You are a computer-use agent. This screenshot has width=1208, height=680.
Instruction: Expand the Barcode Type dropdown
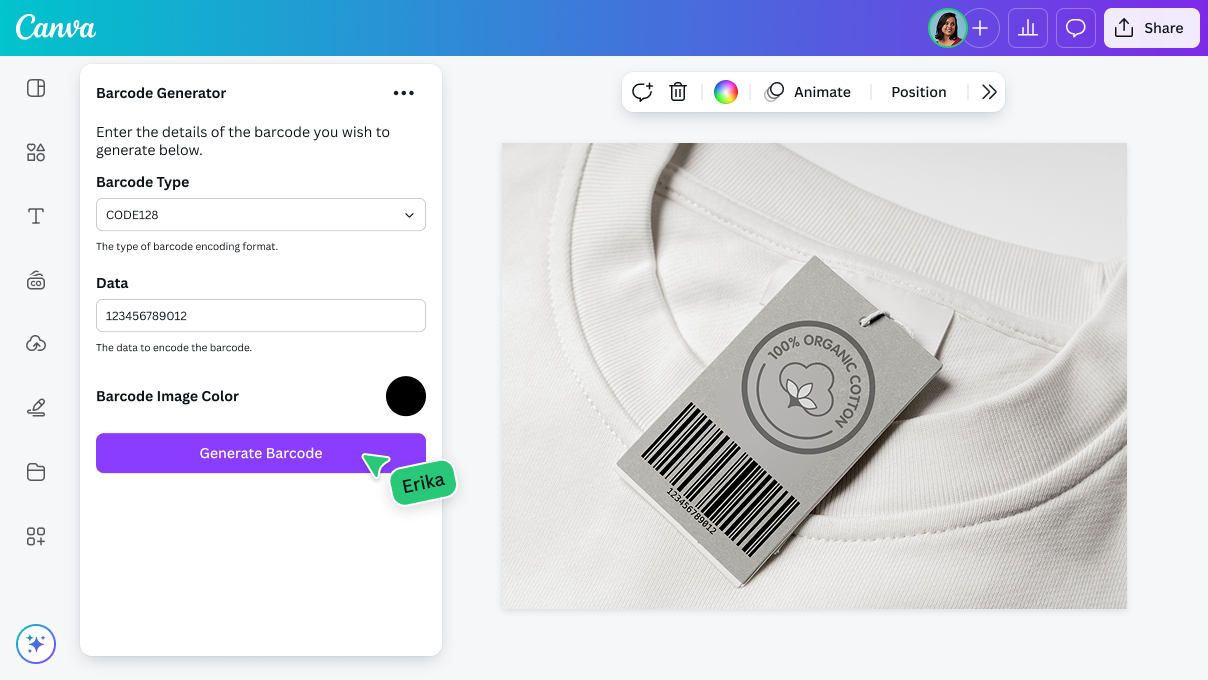pyautogui.click(x=261, y=215)
